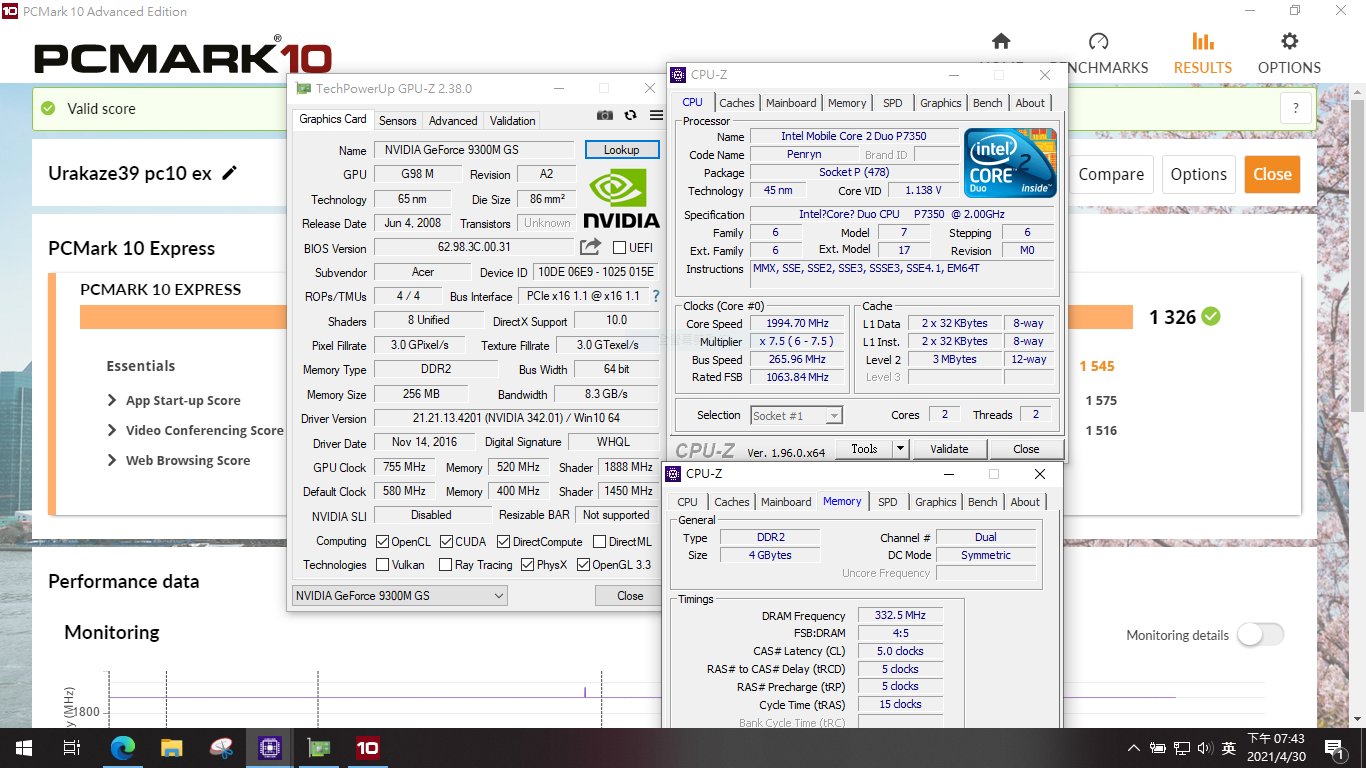Open the Results chart icon

1203,41
